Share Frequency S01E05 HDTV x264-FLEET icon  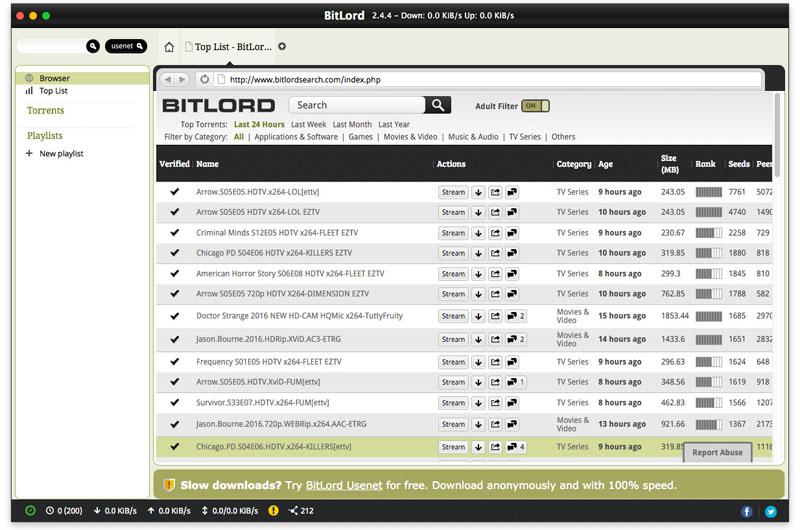coord(495,362)
